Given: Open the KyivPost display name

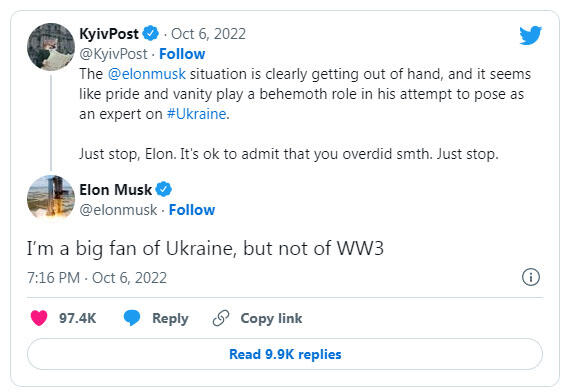Looking at the screenshot, I should (109, 34).
